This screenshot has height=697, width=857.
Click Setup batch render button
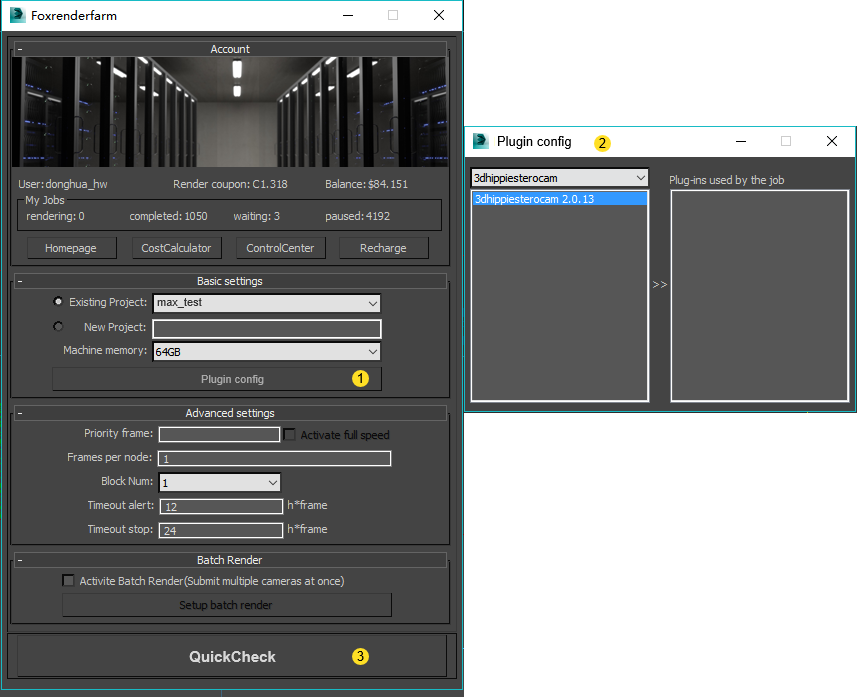pos(227,605)
